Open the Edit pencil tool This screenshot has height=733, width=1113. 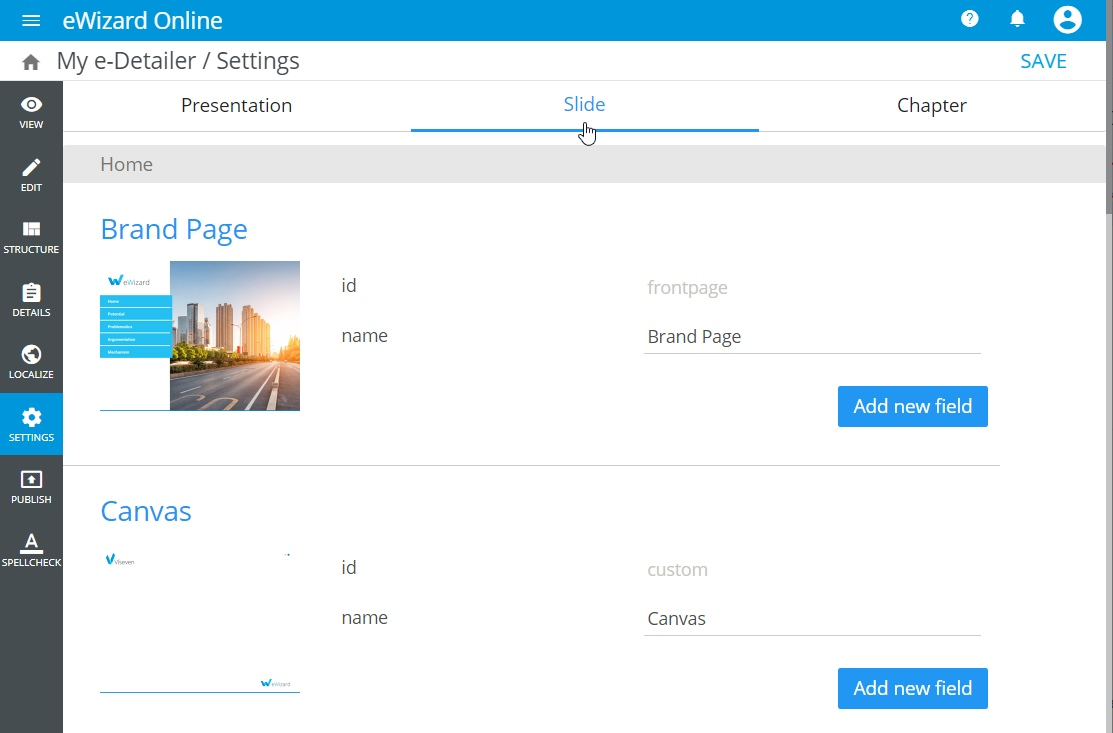click(x=31, y=174)
